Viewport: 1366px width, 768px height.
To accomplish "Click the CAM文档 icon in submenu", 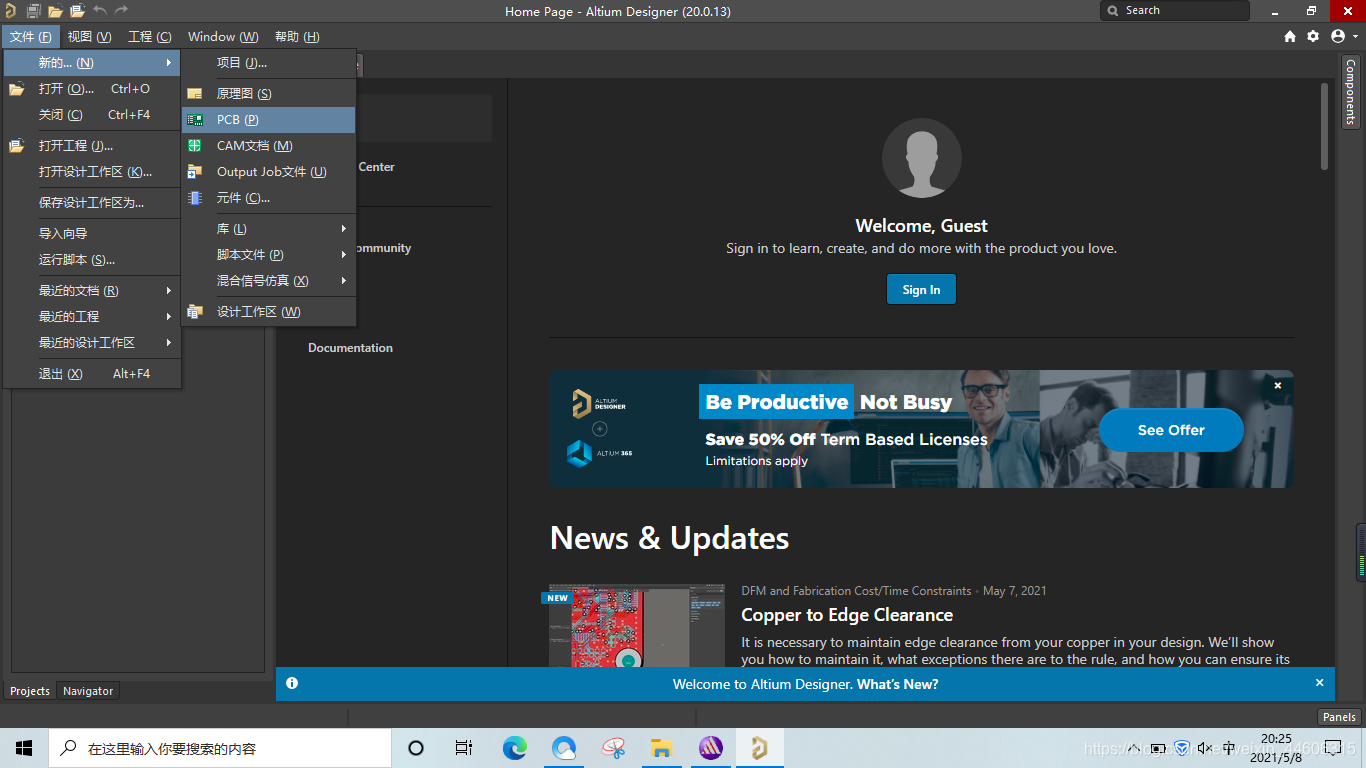I will (x=195, y=146).
